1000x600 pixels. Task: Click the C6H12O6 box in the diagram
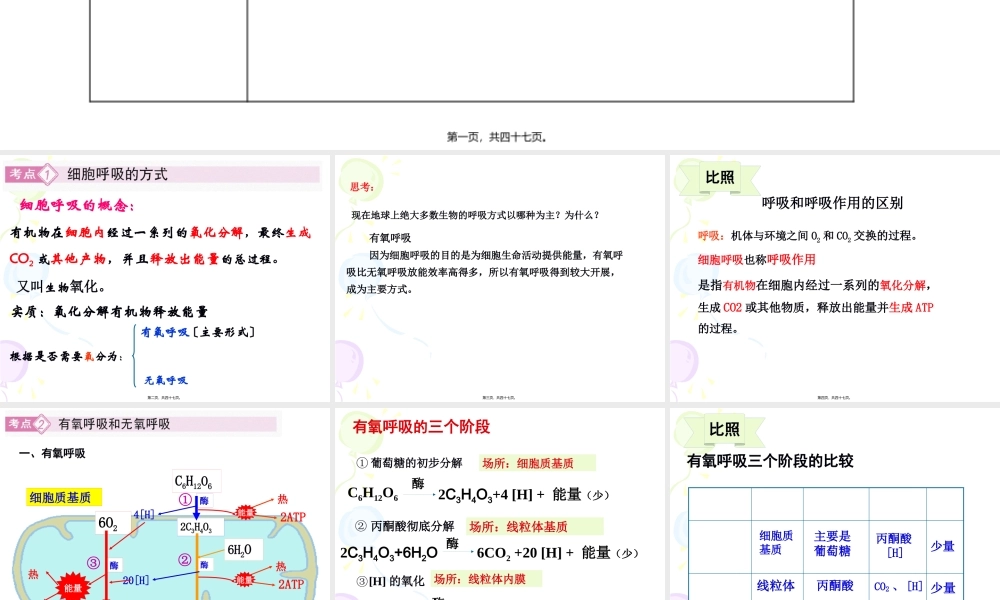point(196,481)
